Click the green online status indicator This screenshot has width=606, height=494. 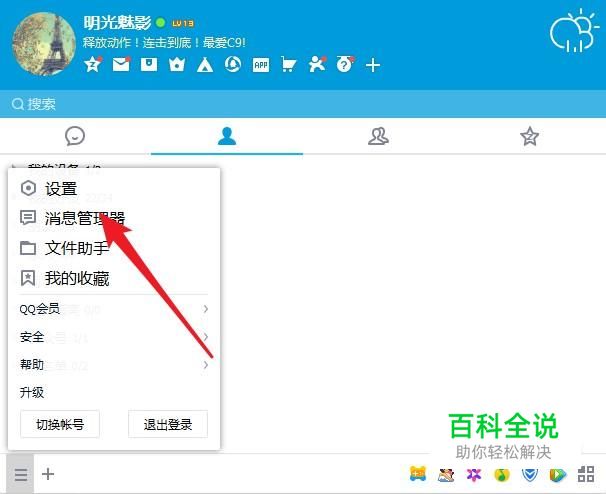[160, 23]
